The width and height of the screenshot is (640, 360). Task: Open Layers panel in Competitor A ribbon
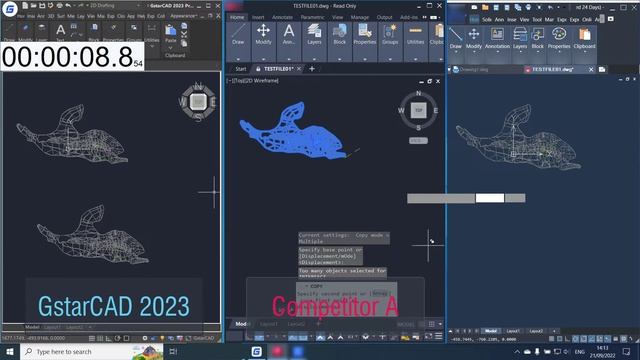click(314, 35)
